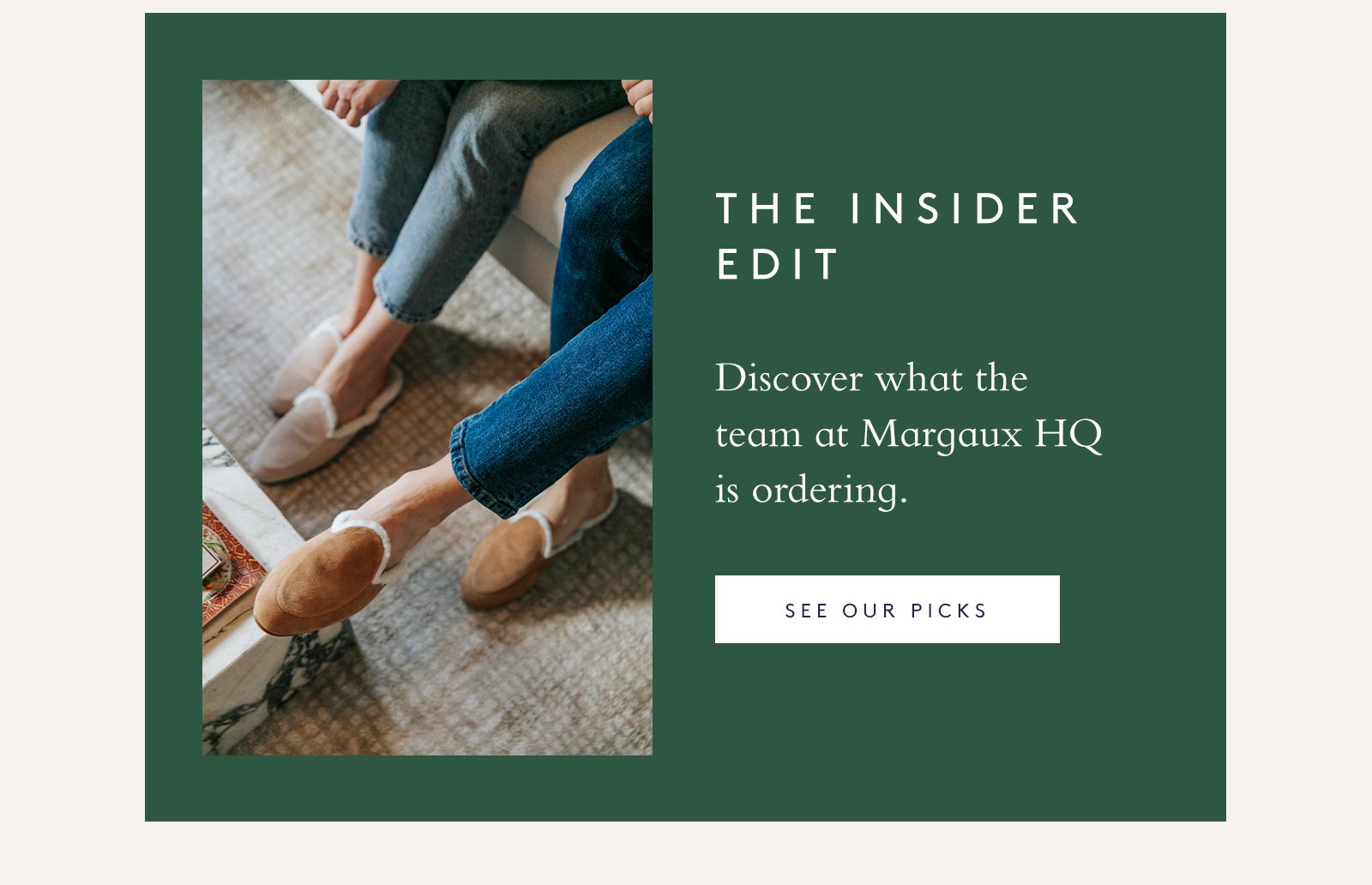Click the SEE OUR PICKS button

(887, 609)
